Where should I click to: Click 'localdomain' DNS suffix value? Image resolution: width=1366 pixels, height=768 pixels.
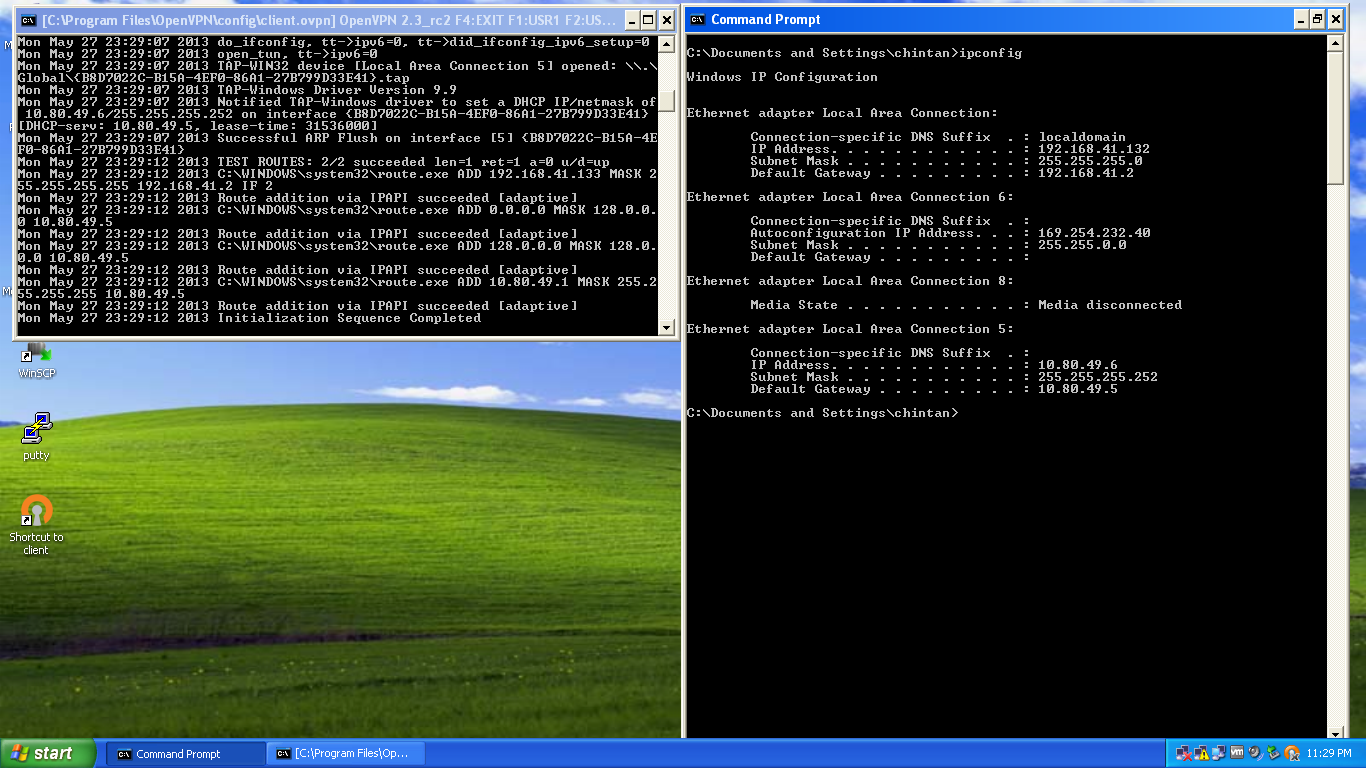(1082, 137)
